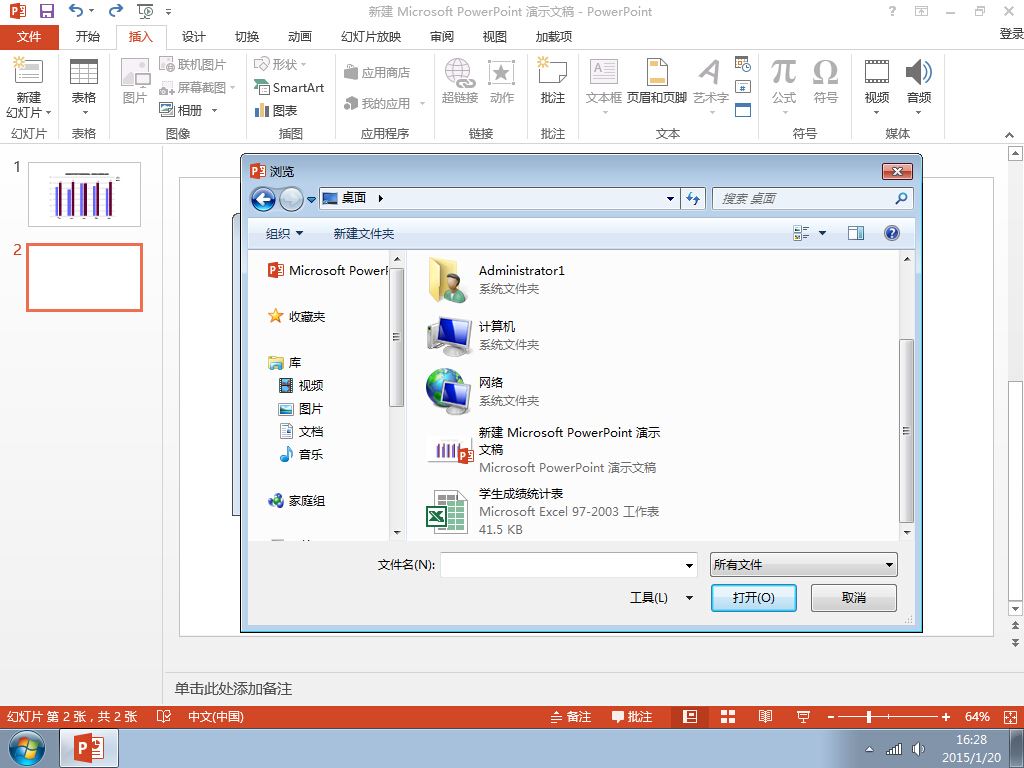The height and width of the screenshot is (768, 1024).
Task: Click the Redo arrow icon
Action: coord(116,10)
